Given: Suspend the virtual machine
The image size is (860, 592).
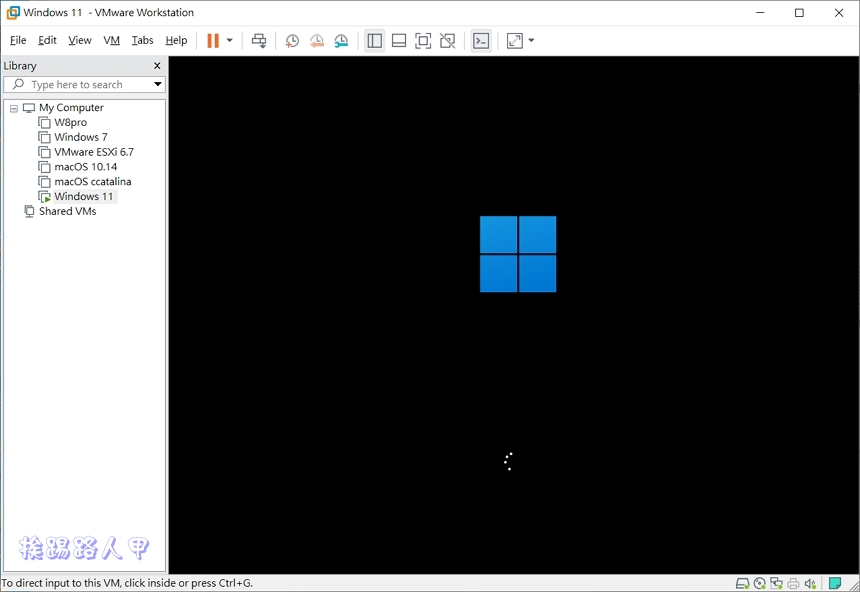Looking at the screenshot, I should (x=211, y=40).
